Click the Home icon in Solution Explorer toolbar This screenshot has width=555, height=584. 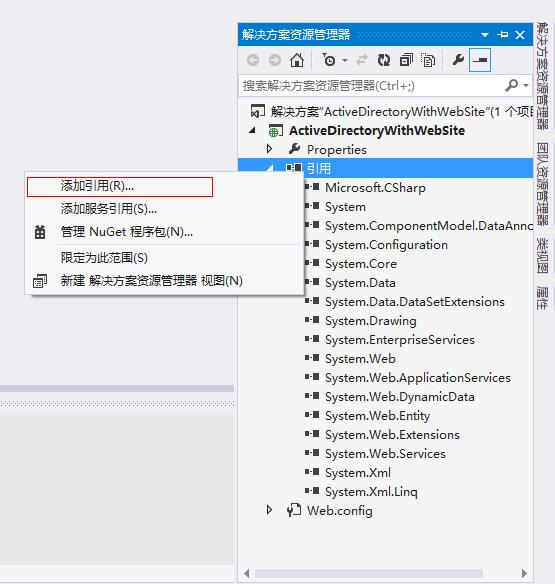click(x=297, y=60)
